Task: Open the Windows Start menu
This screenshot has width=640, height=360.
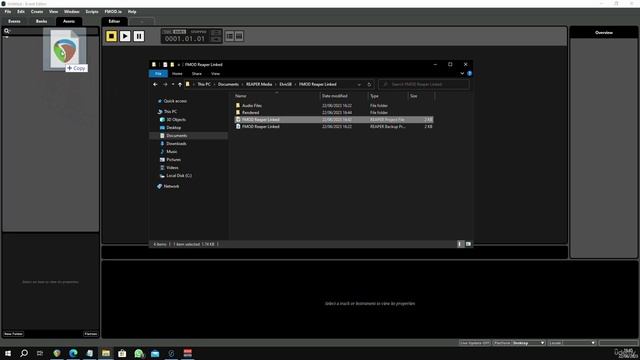Action: [8, 353]
